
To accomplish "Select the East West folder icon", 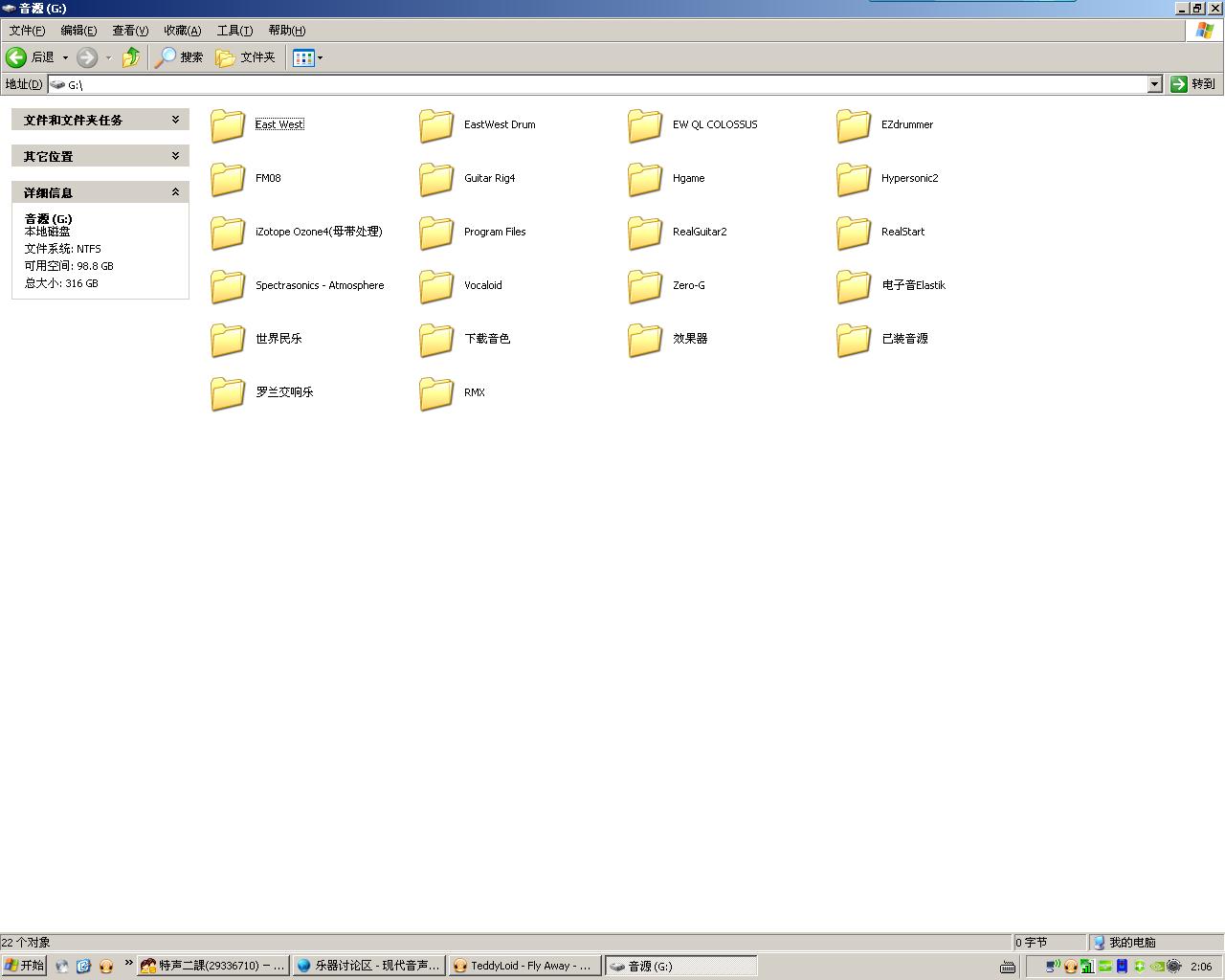I will tap(228, 124).
